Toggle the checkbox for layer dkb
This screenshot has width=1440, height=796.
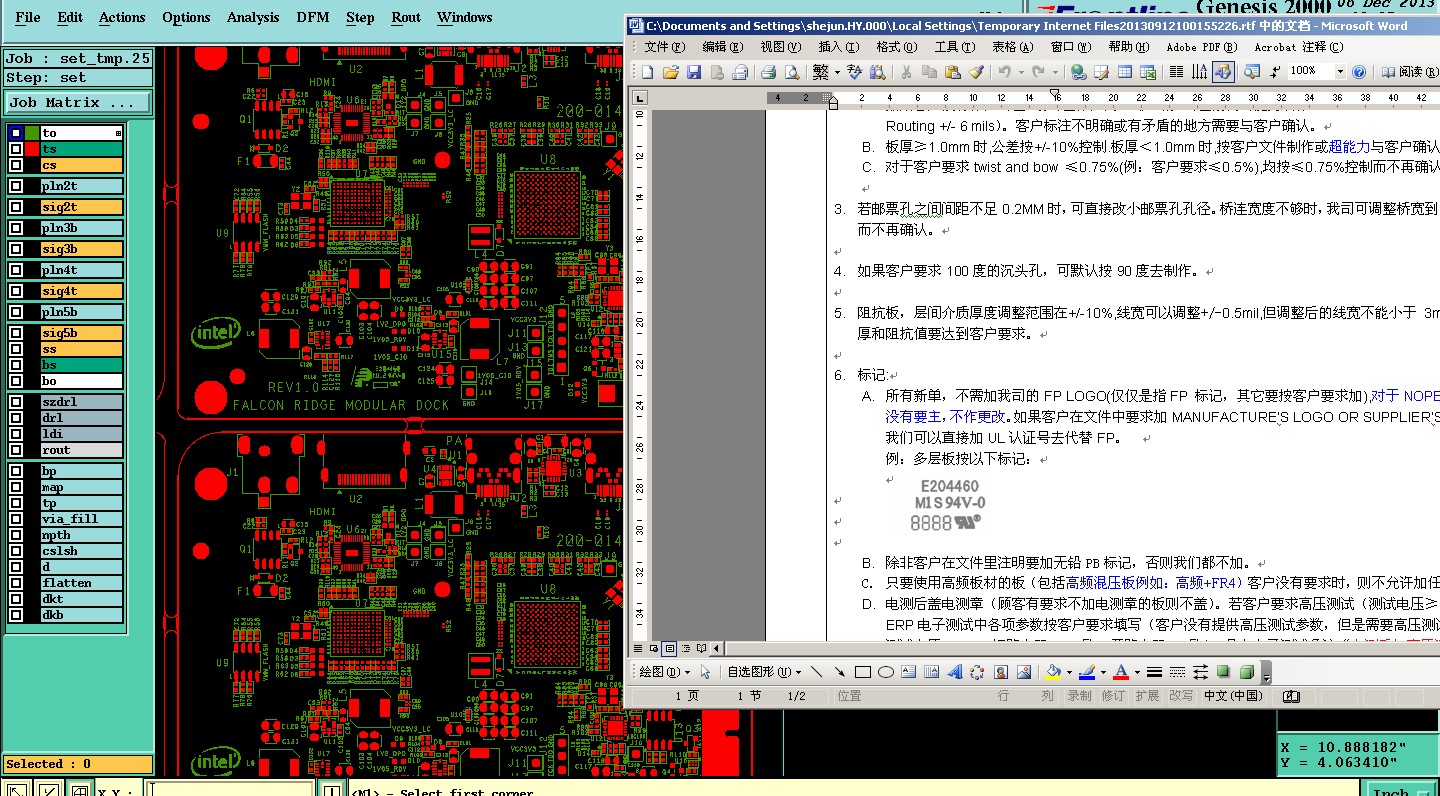coord(16,615)
